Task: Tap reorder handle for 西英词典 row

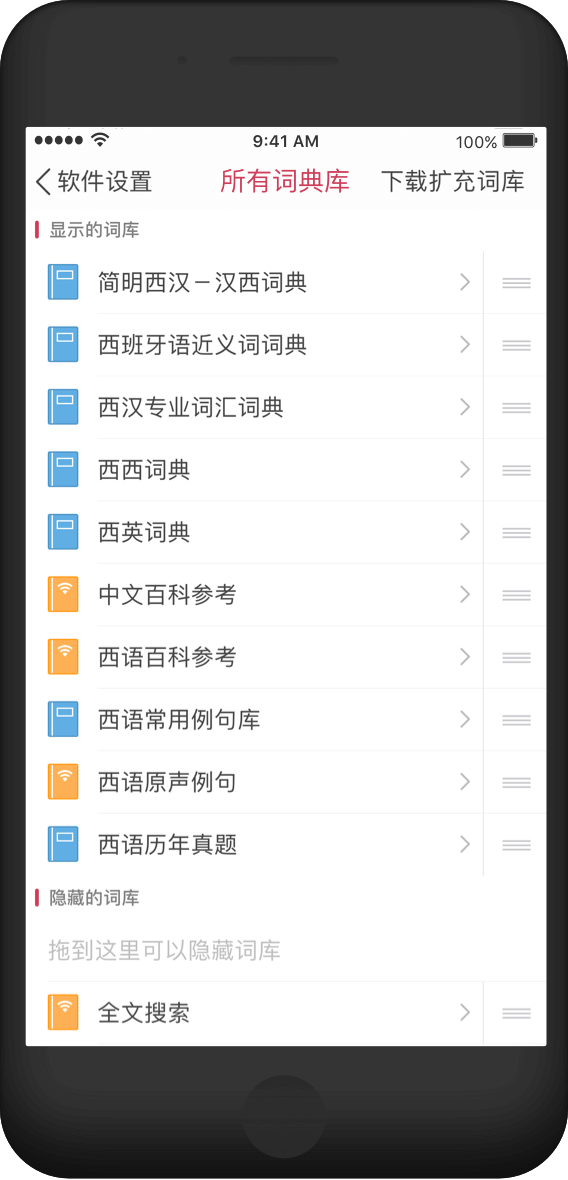Action: (x=516, y=533)
